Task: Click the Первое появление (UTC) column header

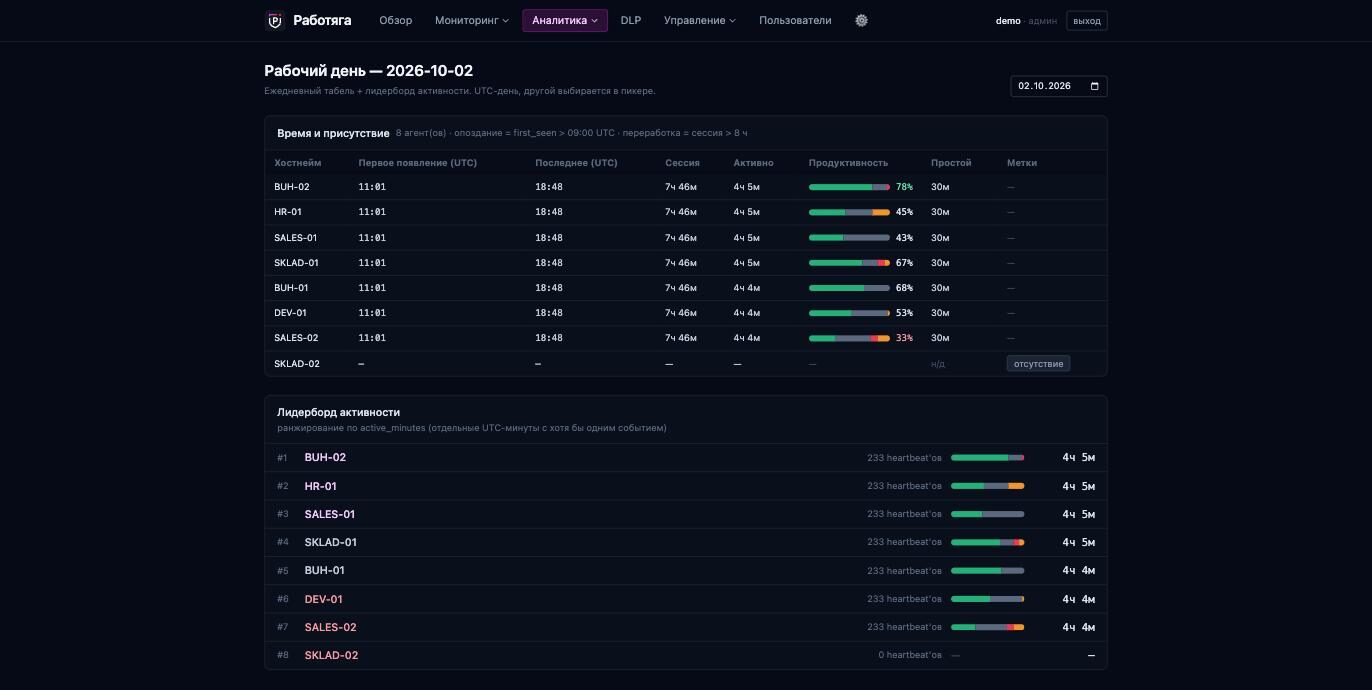Action: pyautogui.click(x=418, y=163)
